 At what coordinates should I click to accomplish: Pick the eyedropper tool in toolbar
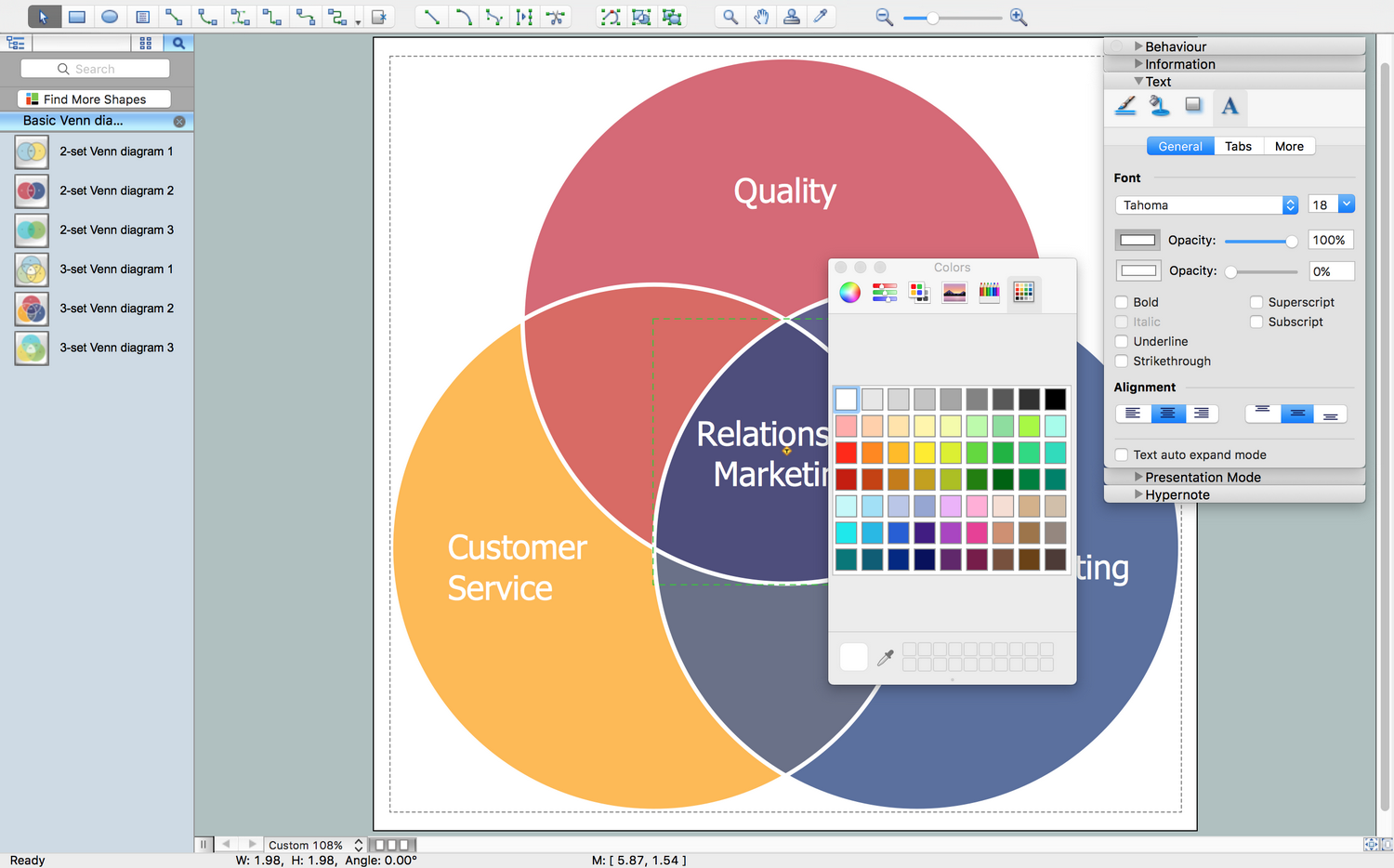(821, 17)
